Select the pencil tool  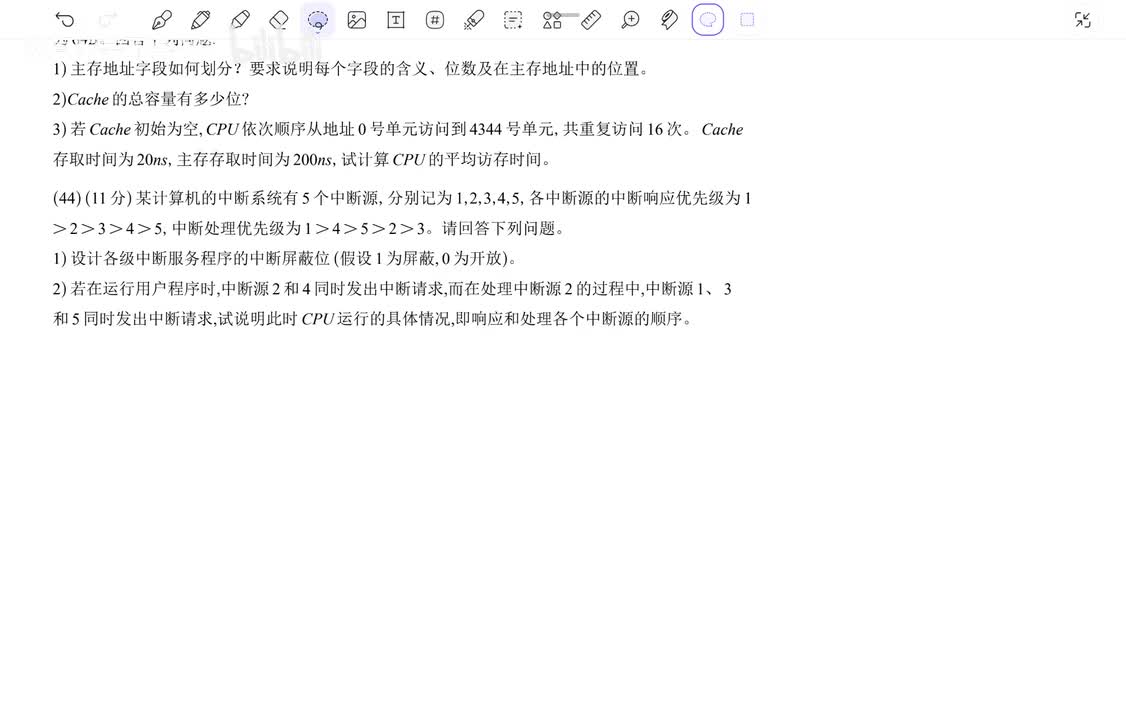(200, 20)
